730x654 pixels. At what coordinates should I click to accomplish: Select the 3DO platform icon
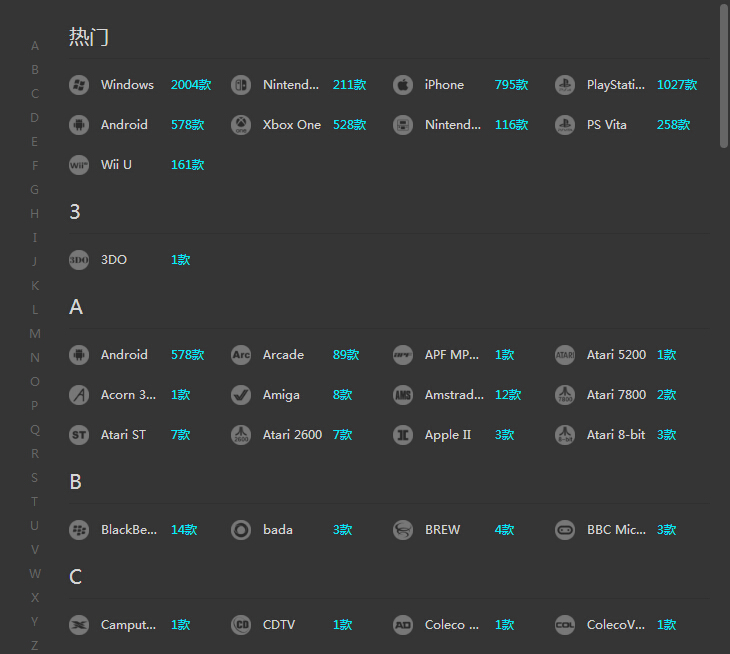pos(79,260)
